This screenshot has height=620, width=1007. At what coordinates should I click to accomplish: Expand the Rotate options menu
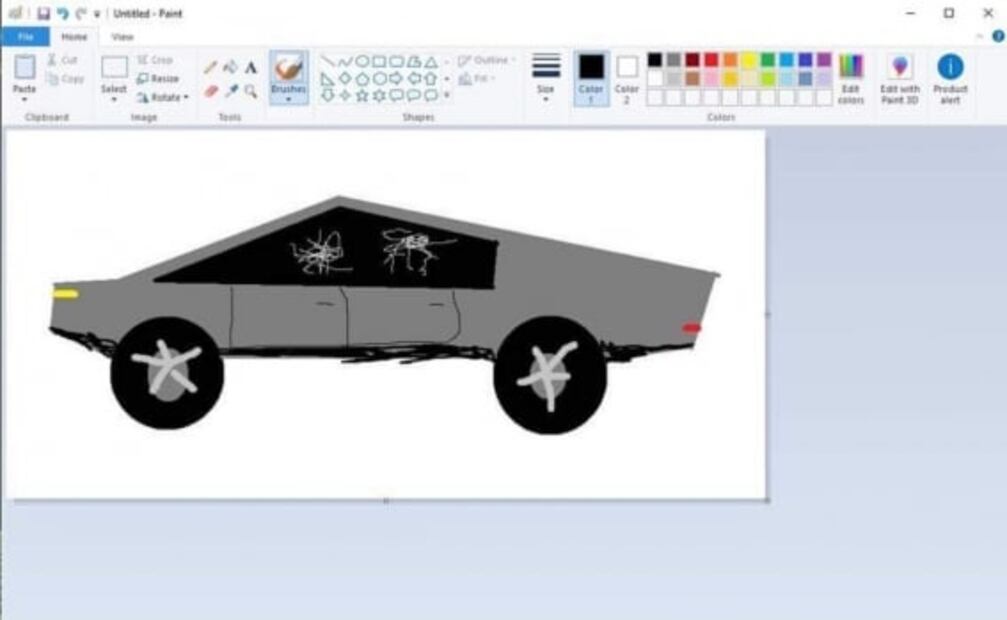[x=162, y=97]
